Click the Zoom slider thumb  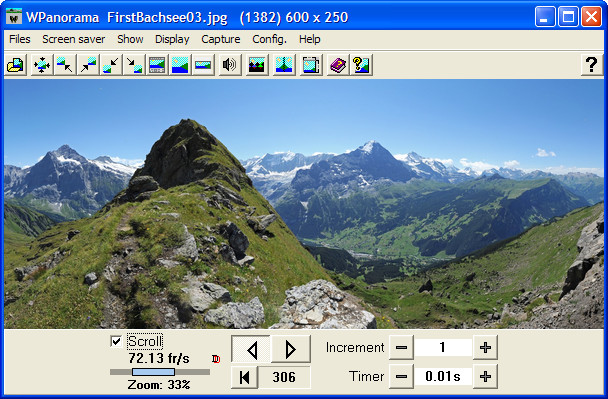pos(154,372)
